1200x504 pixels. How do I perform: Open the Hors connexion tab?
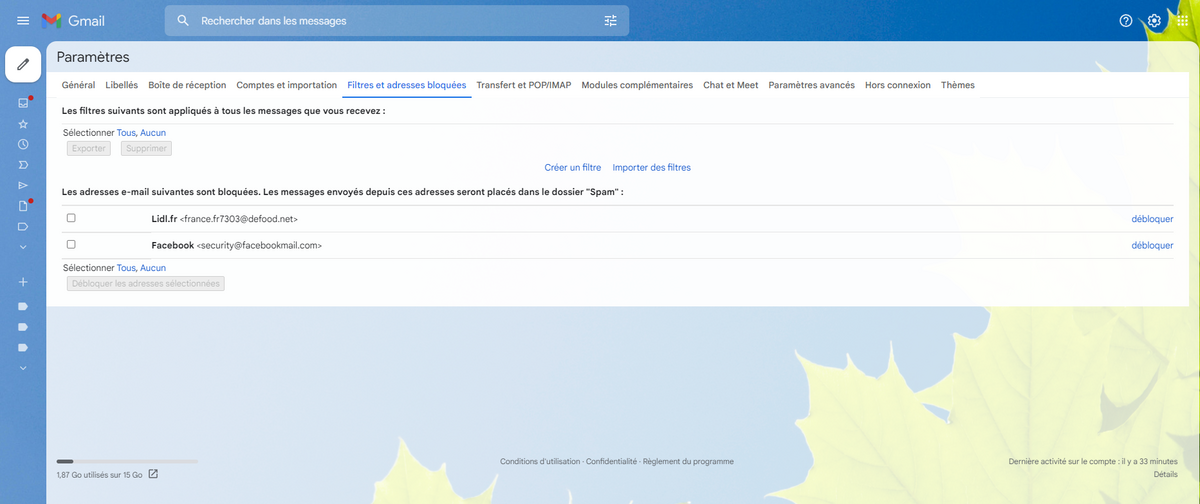tap(898, 85)
